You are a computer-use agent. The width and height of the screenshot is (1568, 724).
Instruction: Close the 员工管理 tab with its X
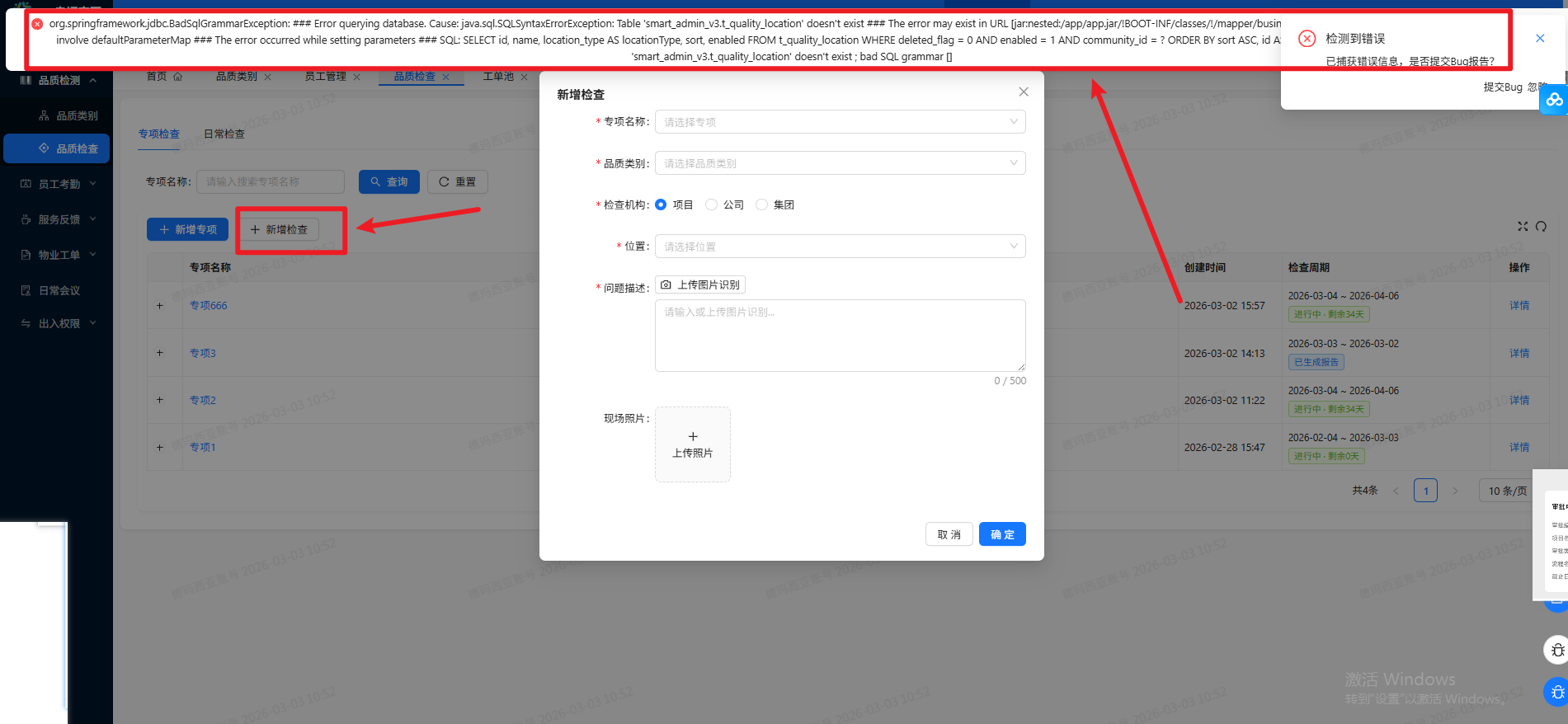point(356,77)
